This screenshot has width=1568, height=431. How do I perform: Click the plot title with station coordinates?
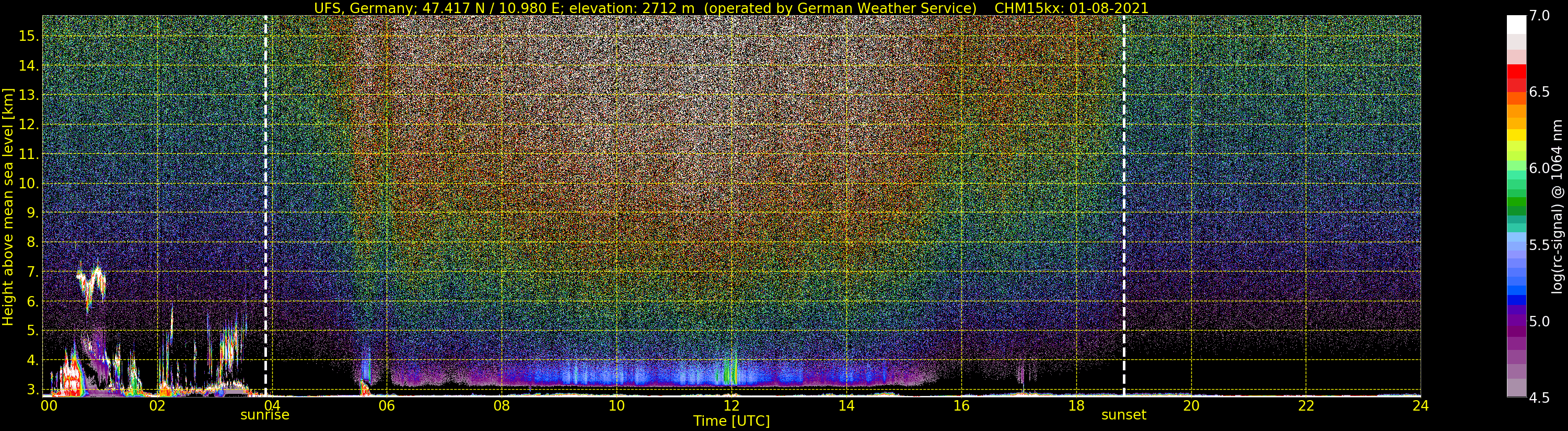[x=731, y=8]
